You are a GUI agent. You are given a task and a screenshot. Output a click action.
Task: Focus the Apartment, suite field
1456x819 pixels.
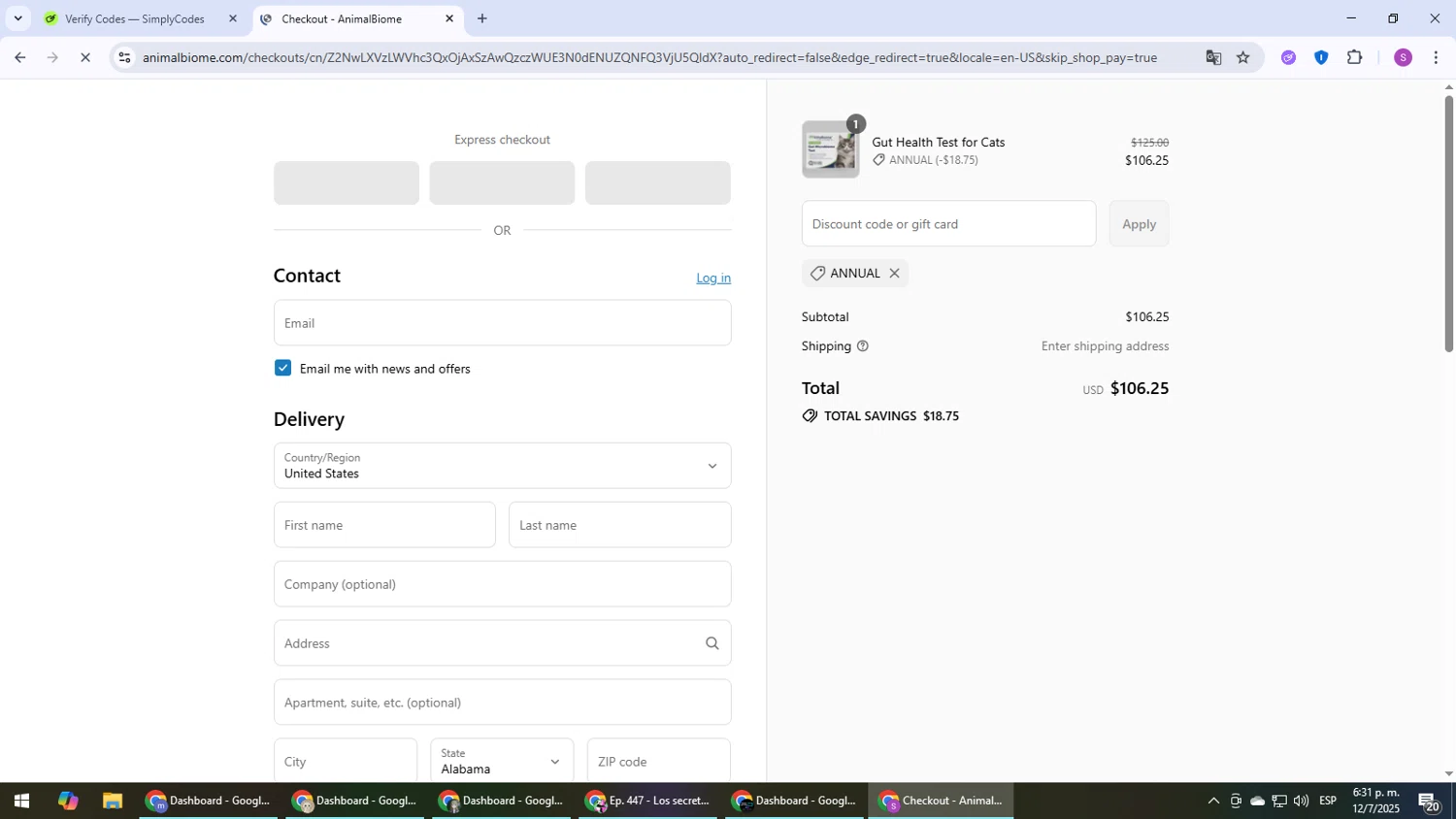(502, 703)
